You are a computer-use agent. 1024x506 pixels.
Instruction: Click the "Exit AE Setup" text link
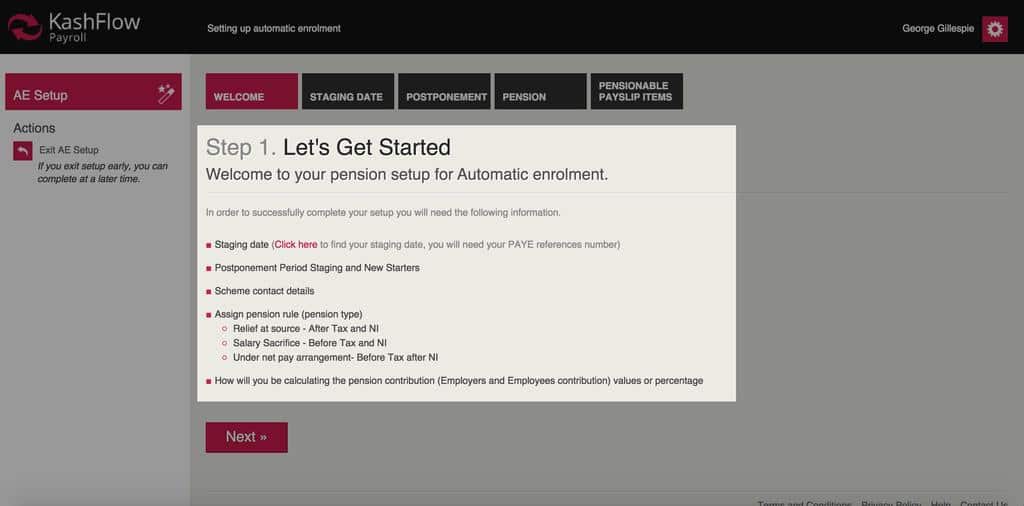click(x=69, y=150)
